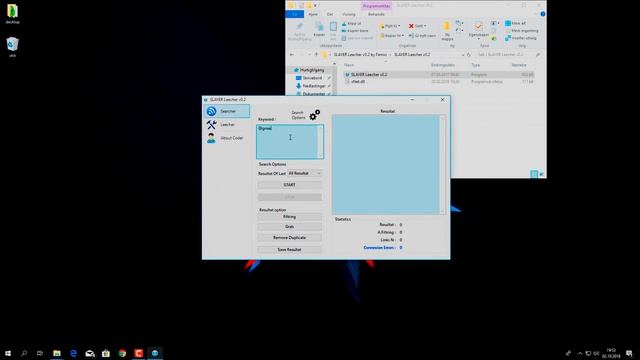Open the Windows Start menu
Screen dimensions: 640x360
(x=8, y=353)
